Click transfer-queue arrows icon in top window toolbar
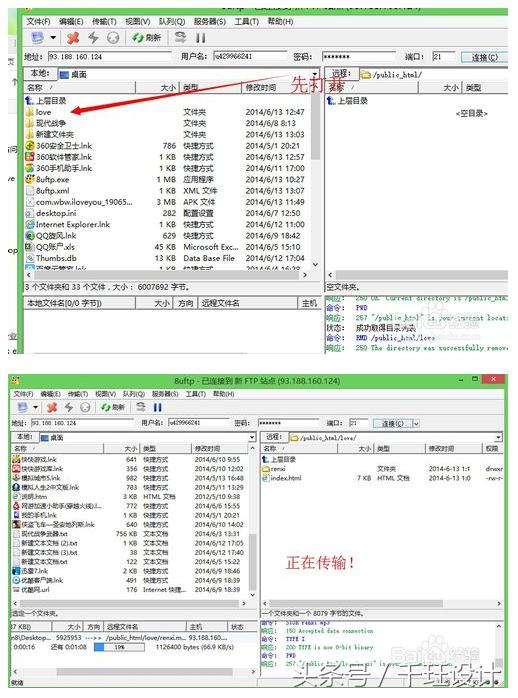Screen dimensions: 518x698 tap(180, 37)
